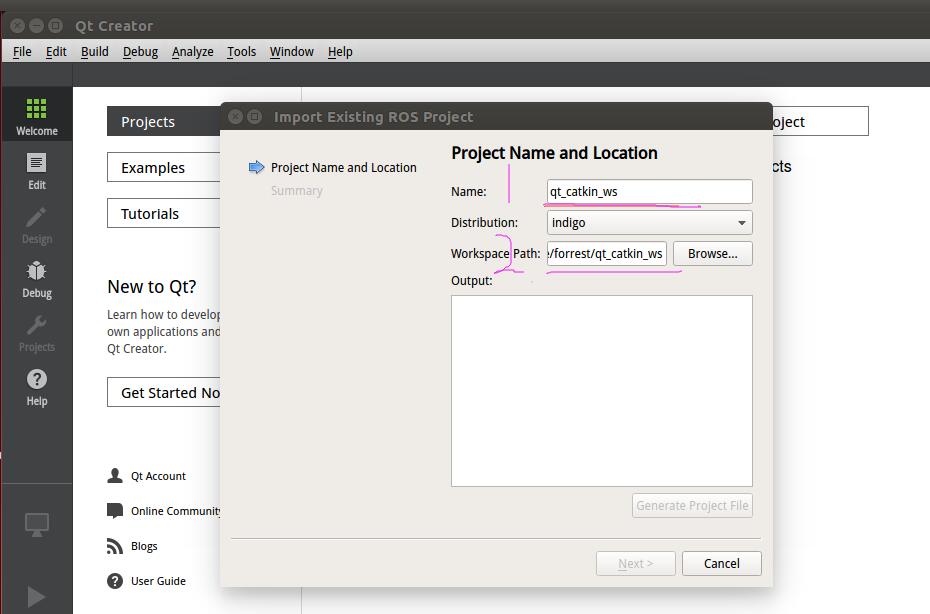Close the Import Existing ROS Project dialog

click(x=235, y=117)
